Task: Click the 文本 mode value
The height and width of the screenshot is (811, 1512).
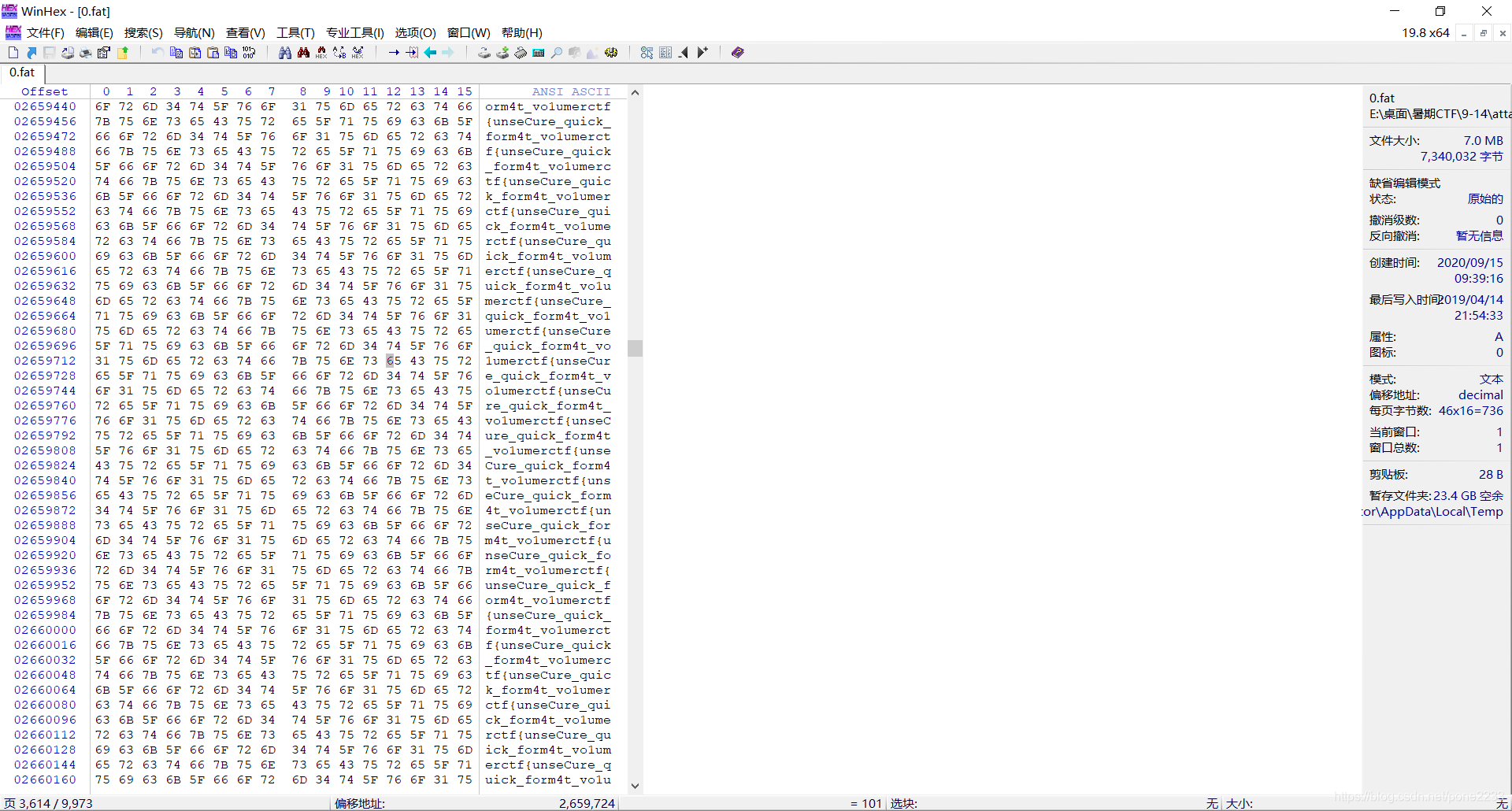Action: pos(1492,380)
